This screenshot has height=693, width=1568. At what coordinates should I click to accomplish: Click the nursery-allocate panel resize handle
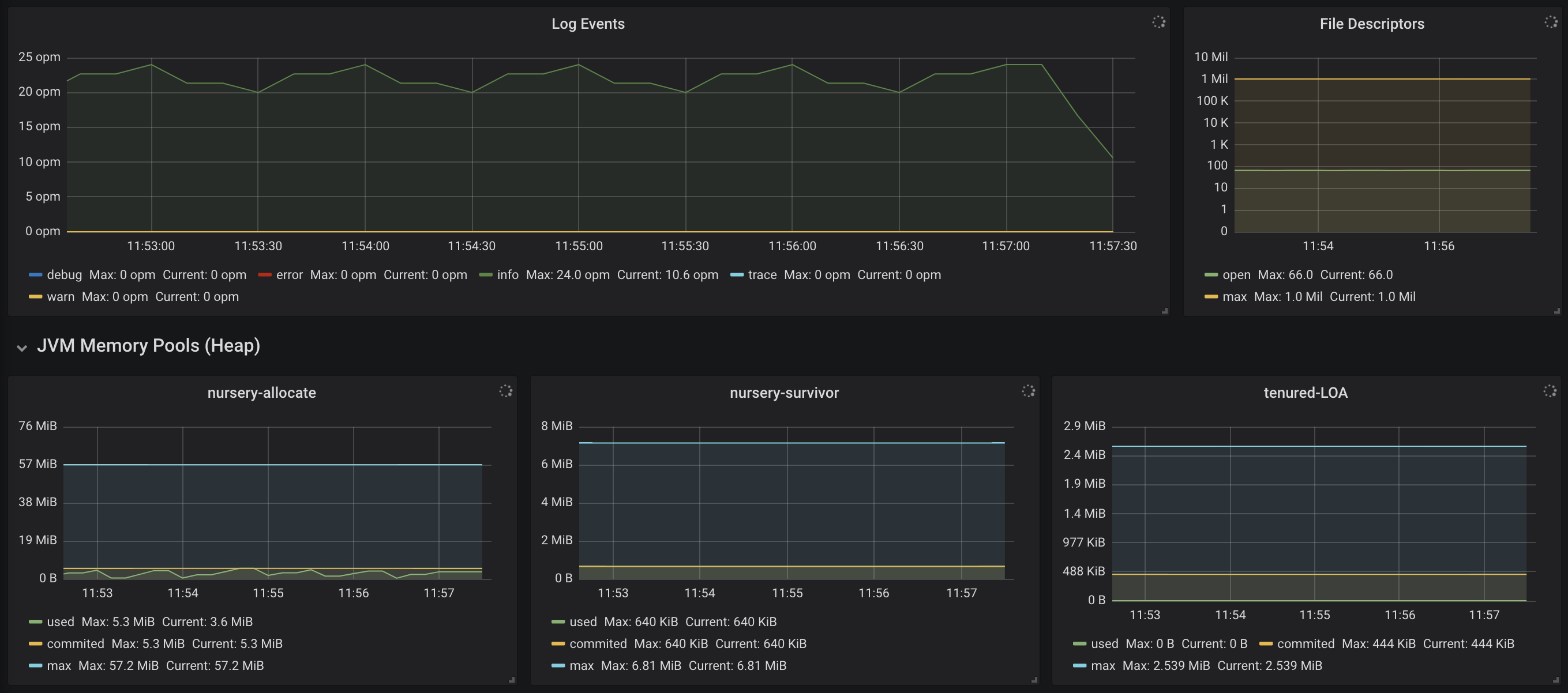coord(512,680)
